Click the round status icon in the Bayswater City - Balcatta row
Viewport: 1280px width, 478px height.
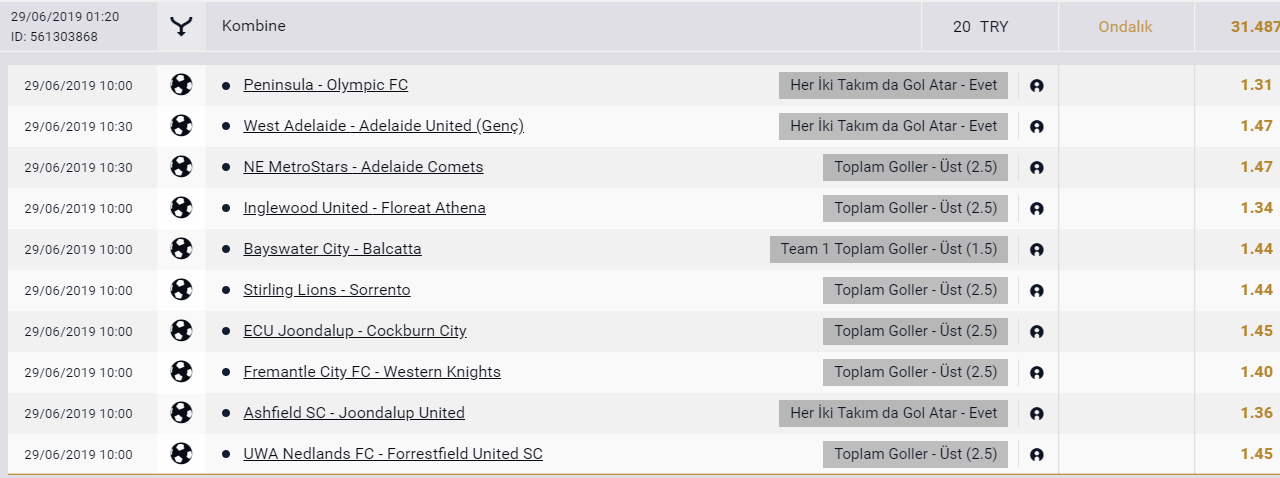[x=1037, y=250]
